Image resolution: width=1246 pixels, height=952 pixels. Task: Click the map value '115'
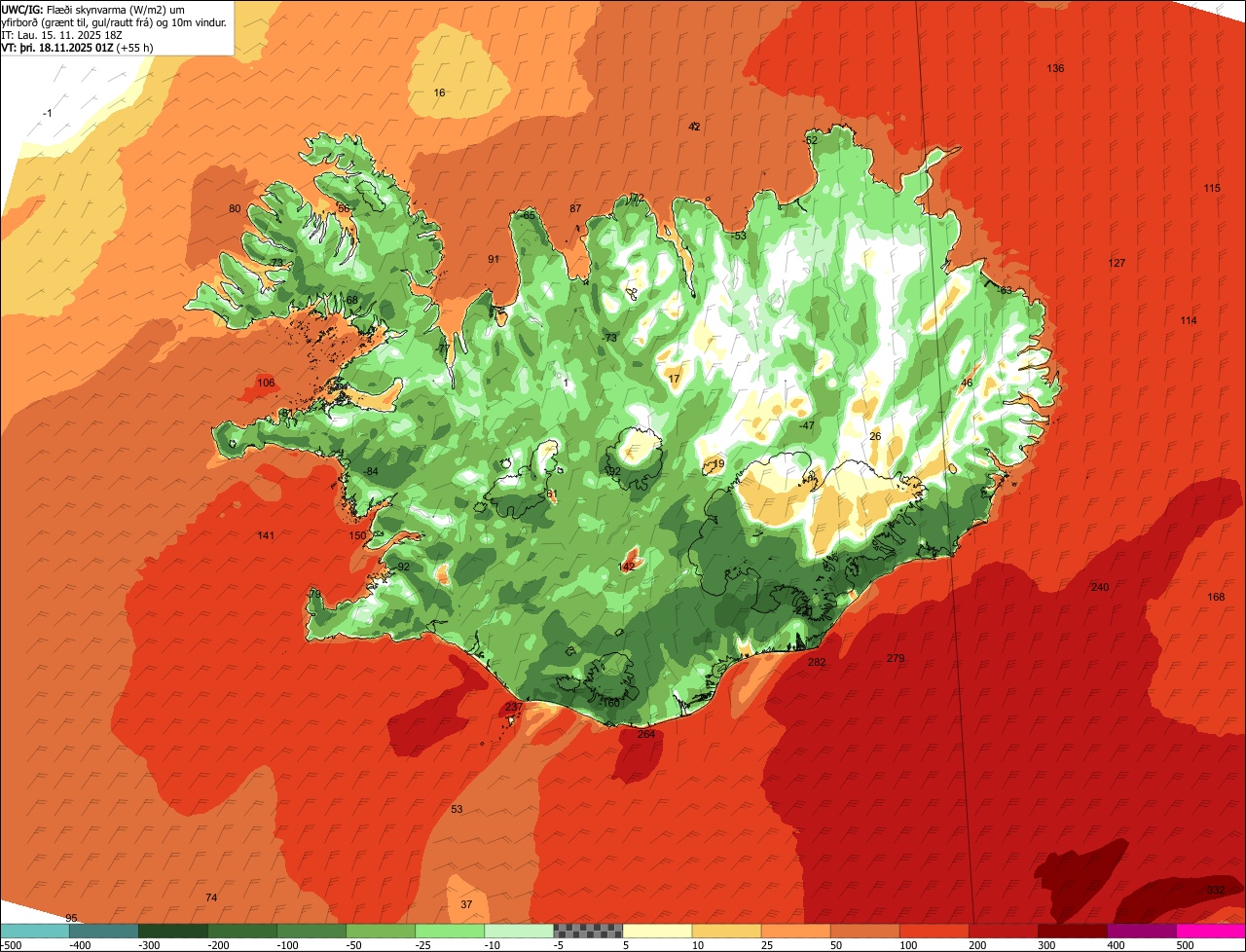(1211, 188)
